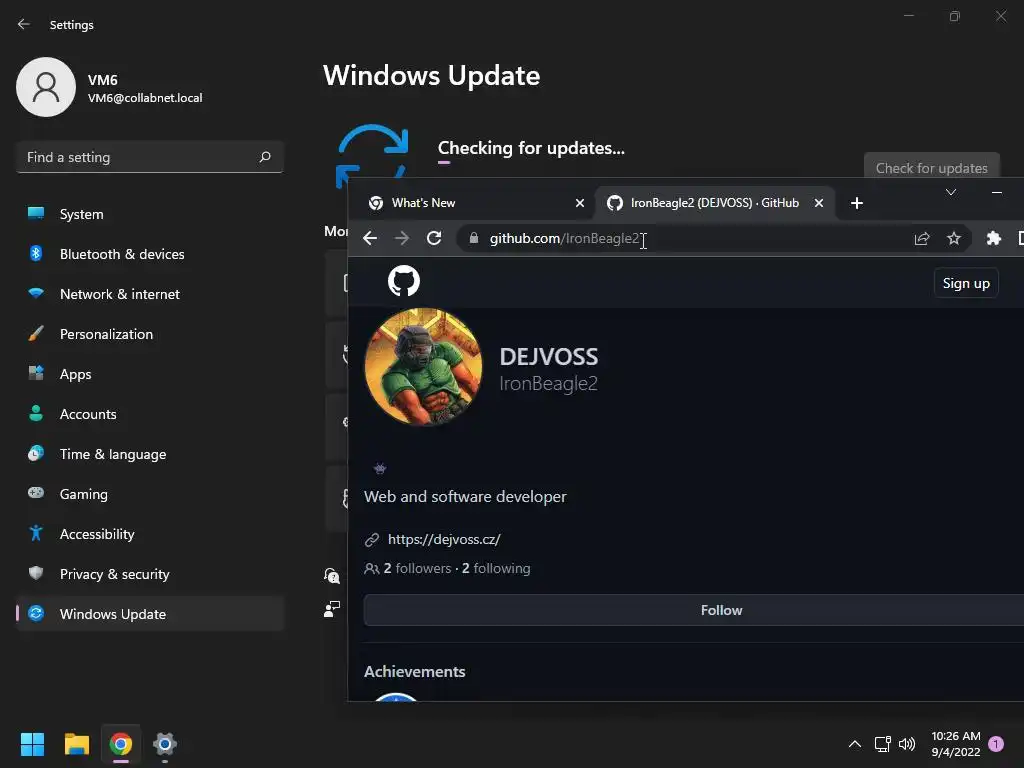Image resolution: width=1024 pixels, height=768 pixels.
Task: Click the Give feedback icon in Settings
Action: pos(332,609)
